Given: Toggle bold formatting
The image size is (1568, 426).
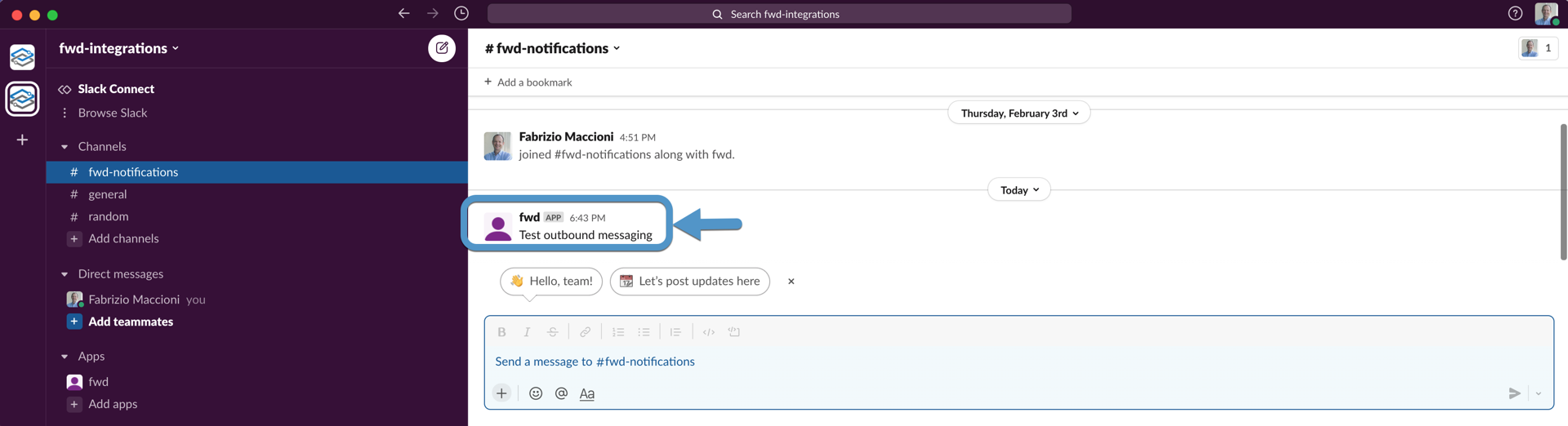Looking at the screenshot, I should [x=501, y=332].
